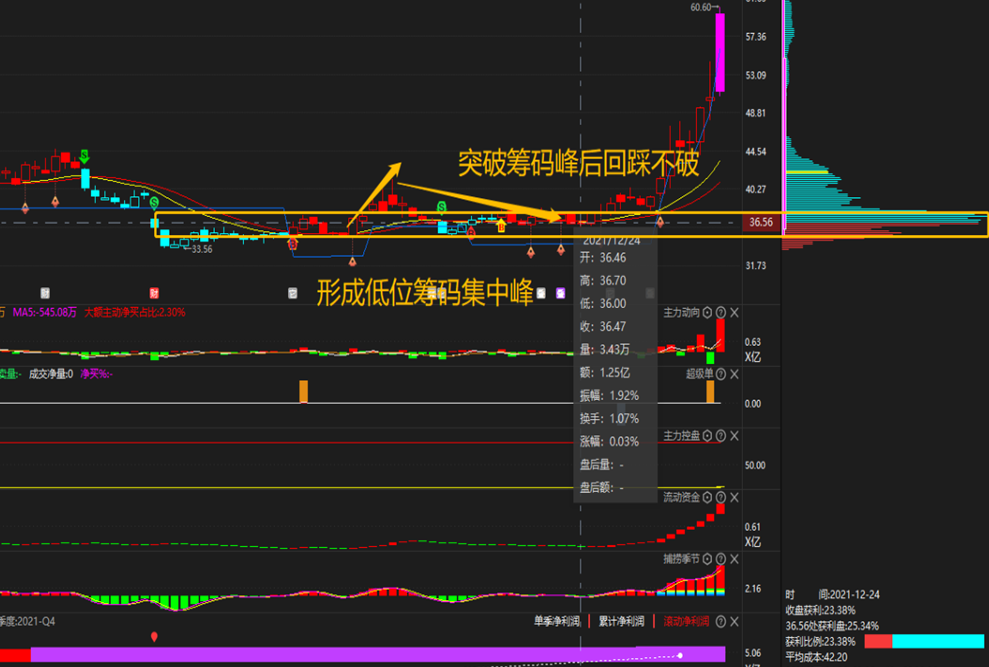This screenshot has width=989, height=667.
Task: Show help for the net profit panel
Action: point(721,622)
